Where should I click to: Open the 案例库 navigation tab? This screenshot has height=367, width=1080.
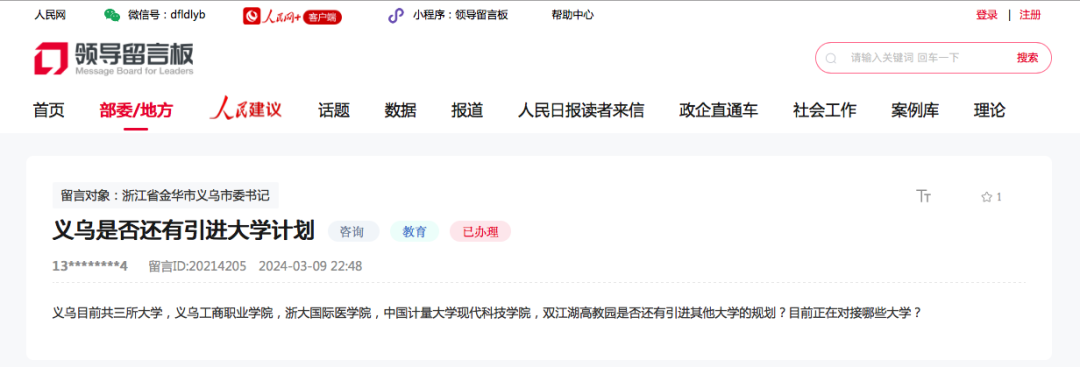click(915, 110)
